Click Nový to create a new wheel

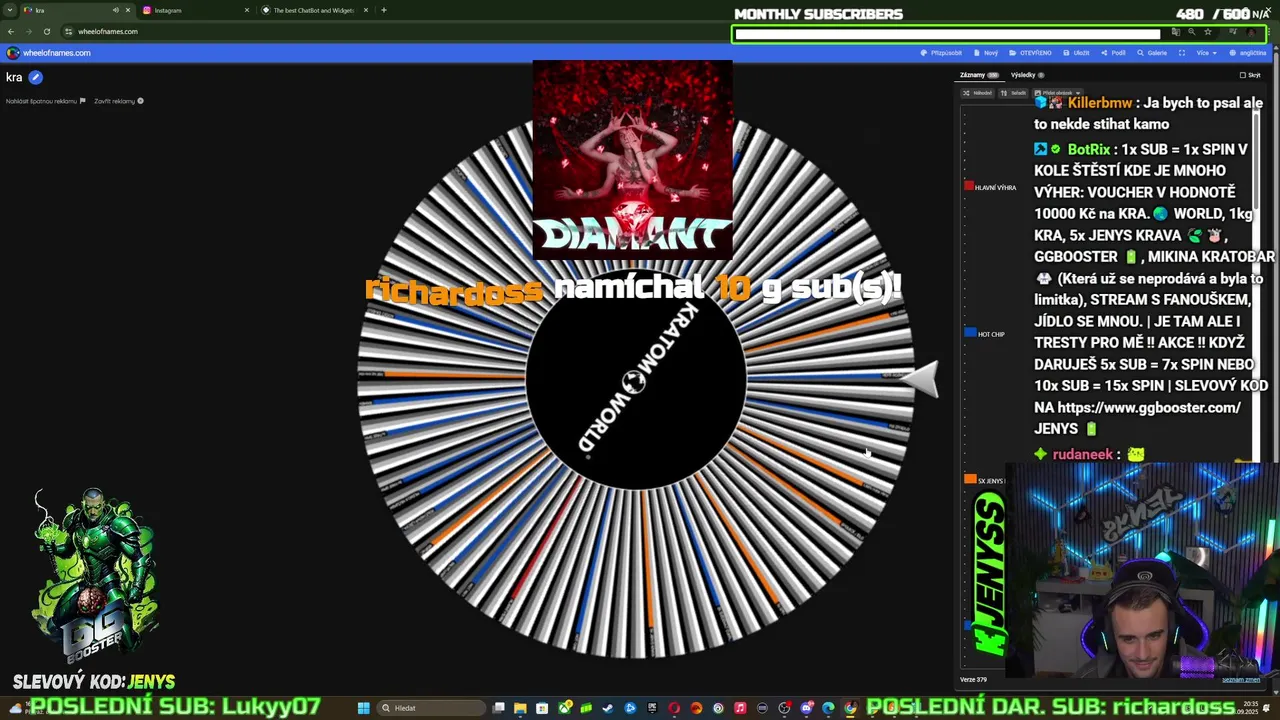(x=986, y=53)
